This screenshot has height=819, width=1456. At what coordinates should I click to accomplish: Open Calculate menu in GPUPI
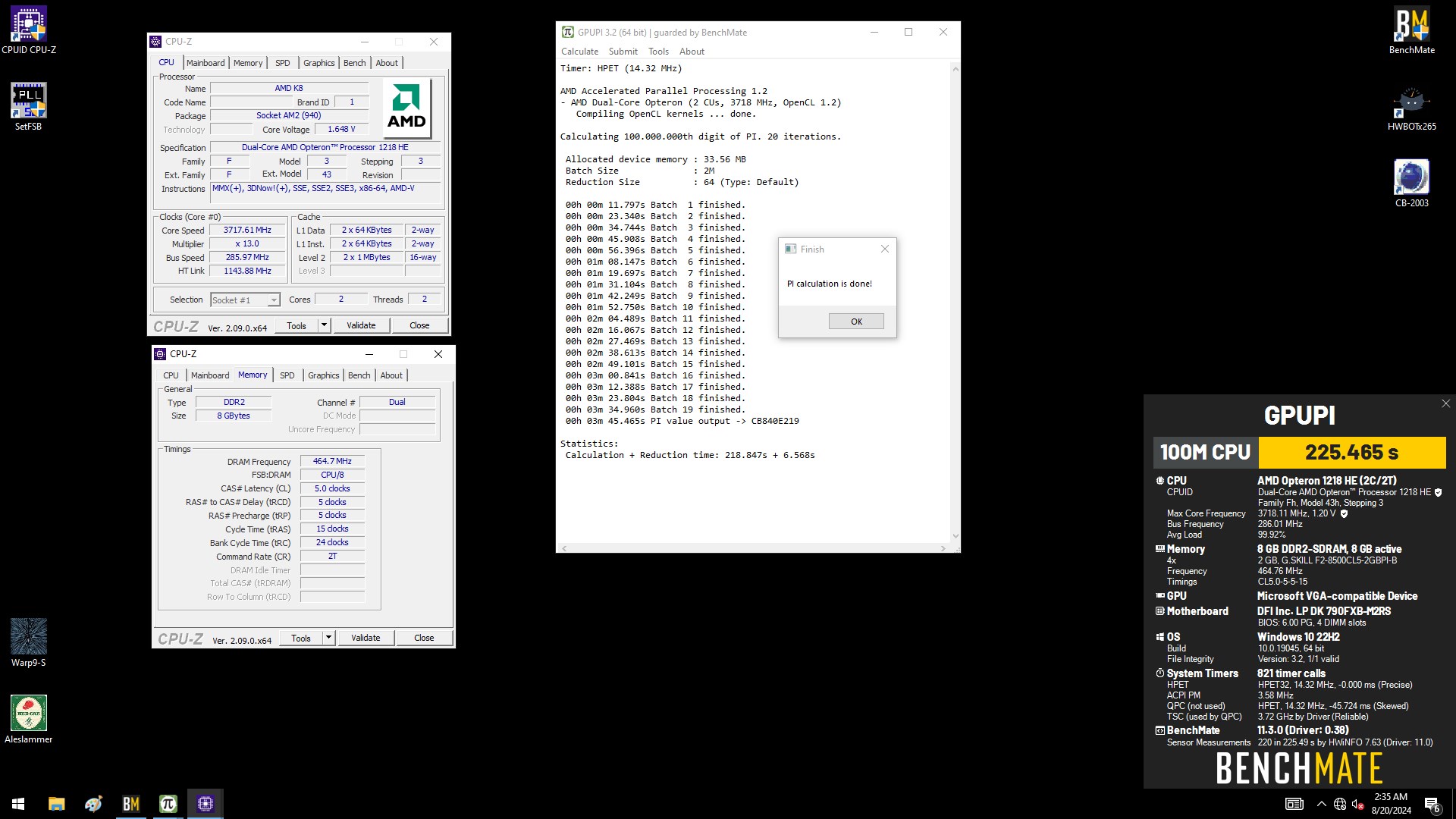[x=579, y=52]
